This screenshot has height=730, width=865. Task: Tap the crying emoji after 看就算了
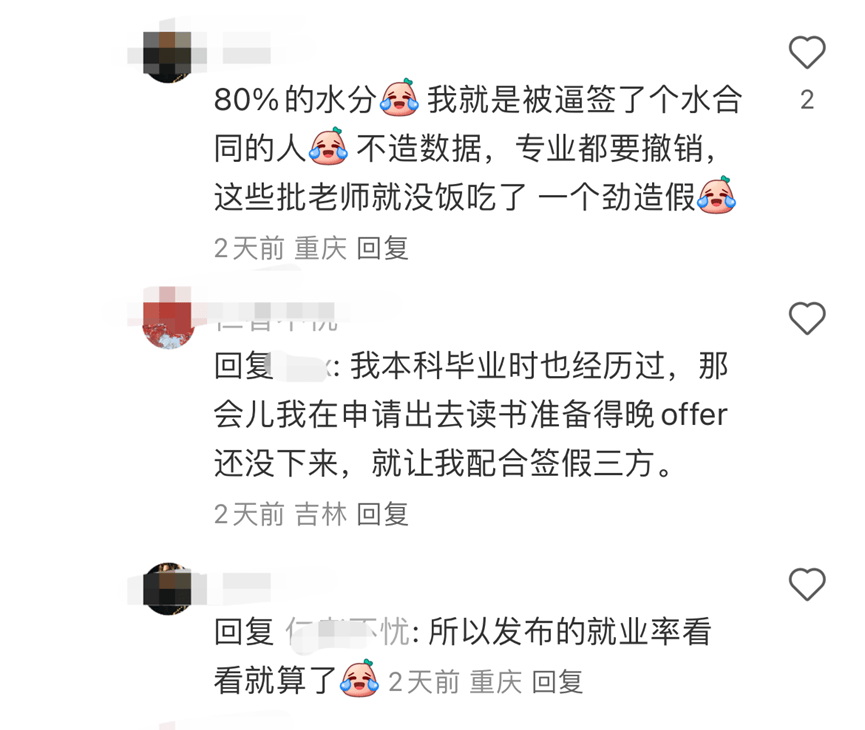tap(360, 678)
